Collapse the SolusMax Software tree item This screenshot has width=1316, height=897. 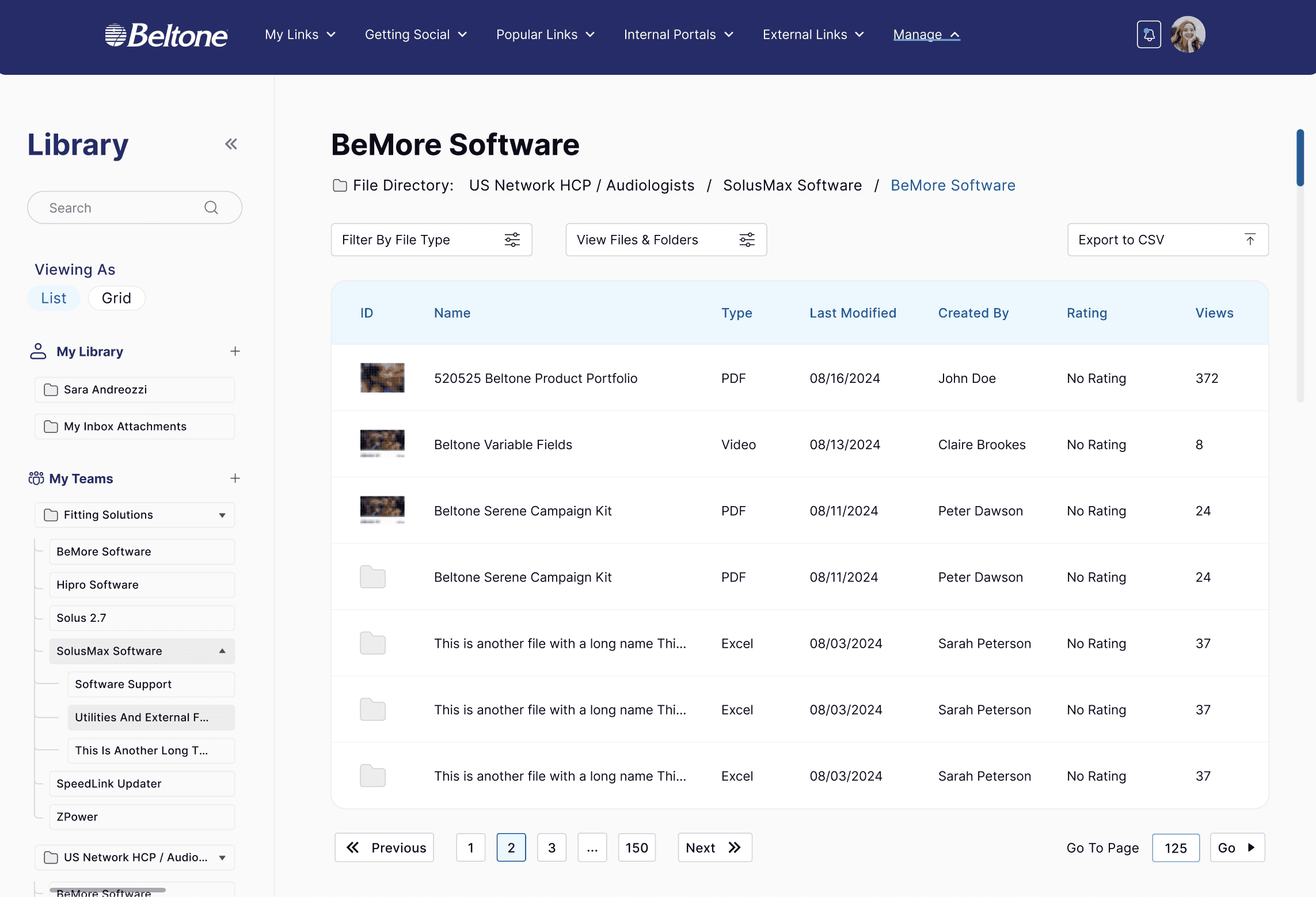[x=222, y=651]
